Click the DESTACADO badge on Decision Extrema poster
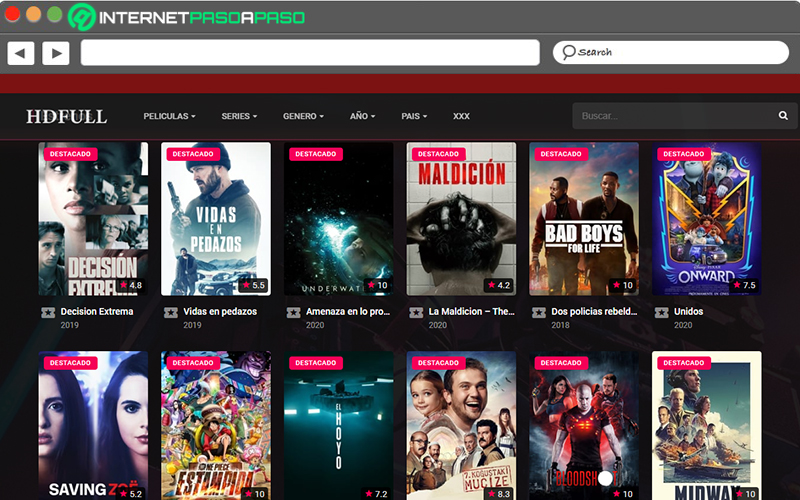The image size is (800, 500). point(70,154)
